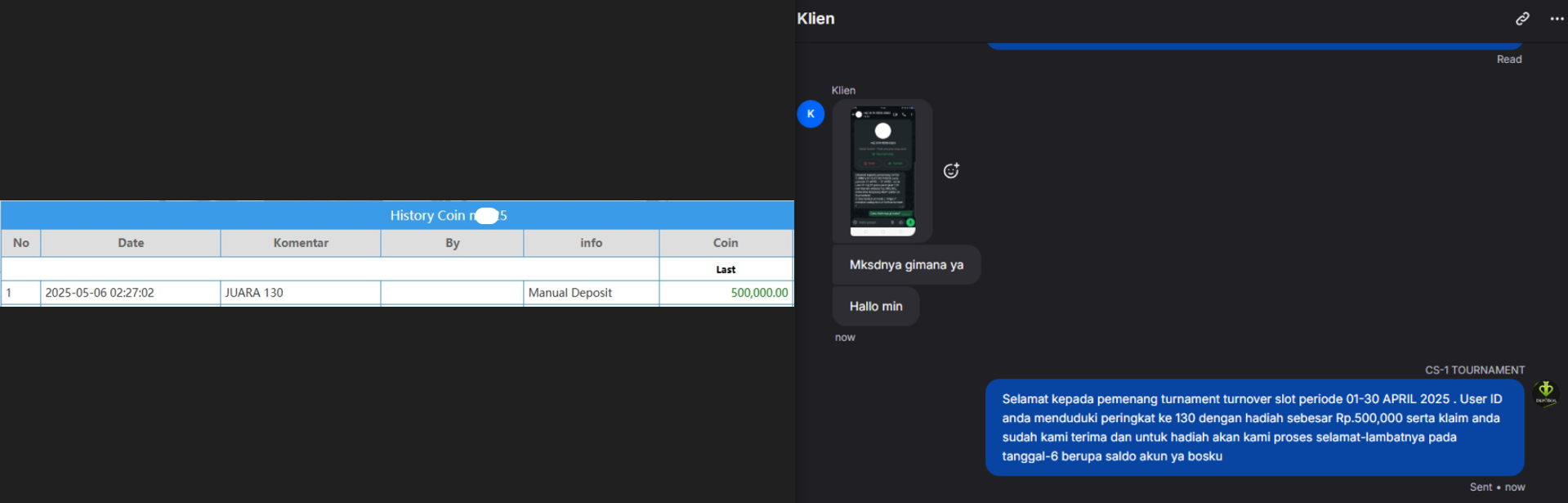
Task: Sort by the Komentar column header
Action: pos(301,243)
